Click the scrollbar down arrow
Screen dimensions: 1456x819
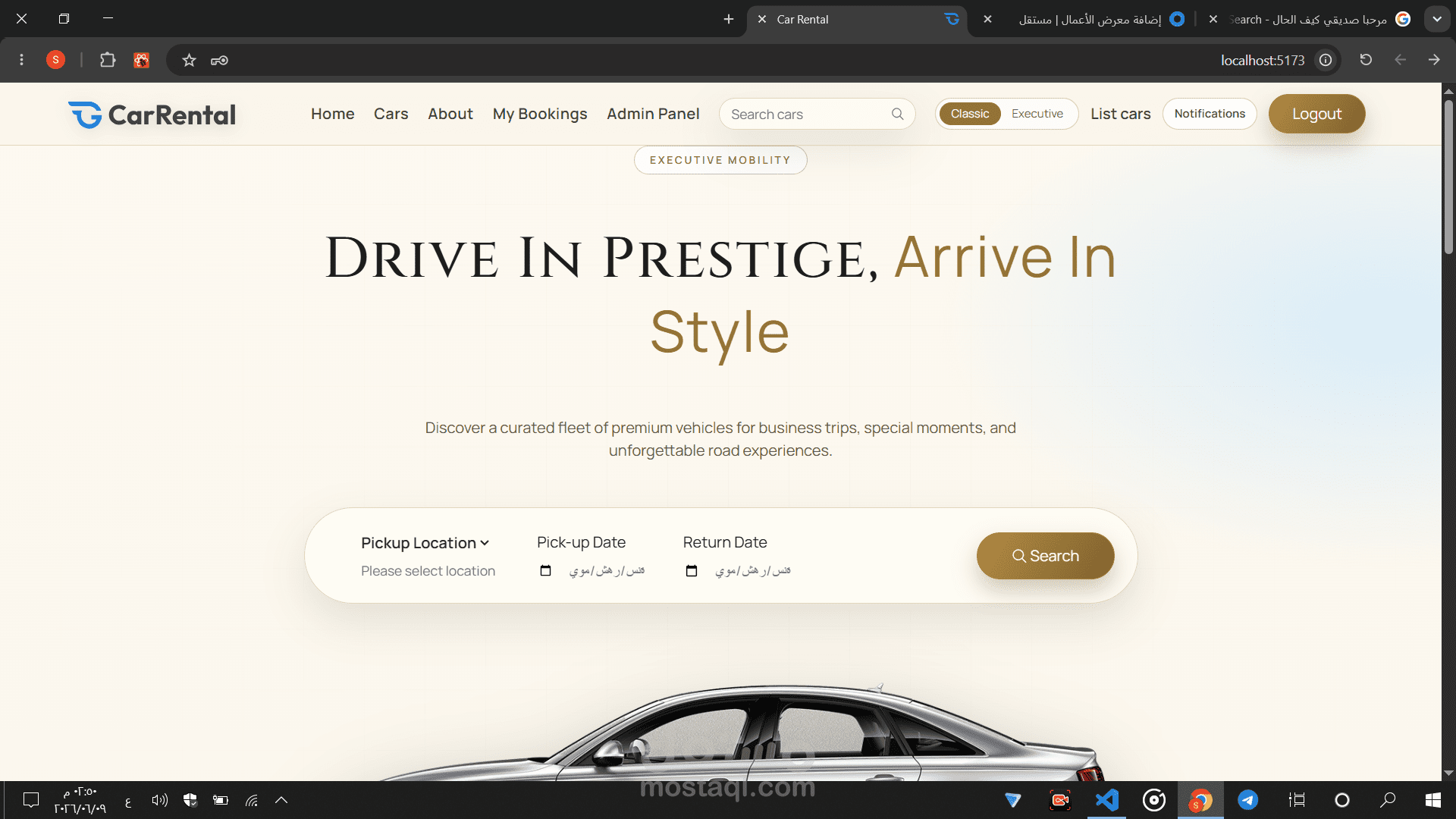coord(1448,773)
